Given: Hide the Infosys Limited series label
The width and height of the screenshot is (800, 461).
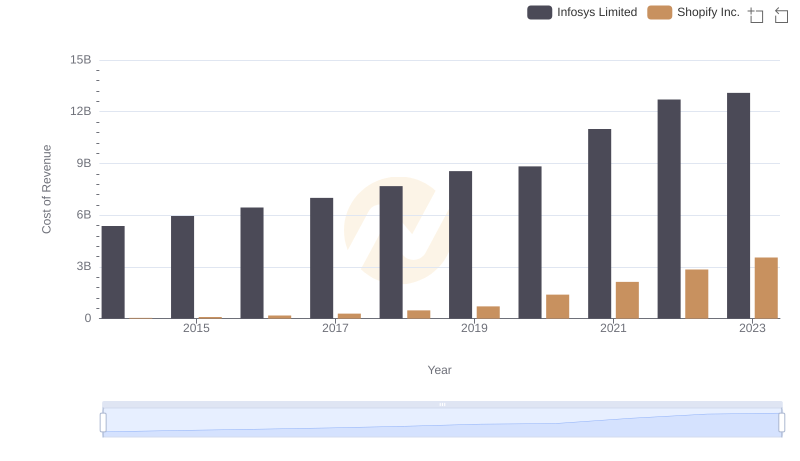Looking at the screenshot, I should point(597,12).
